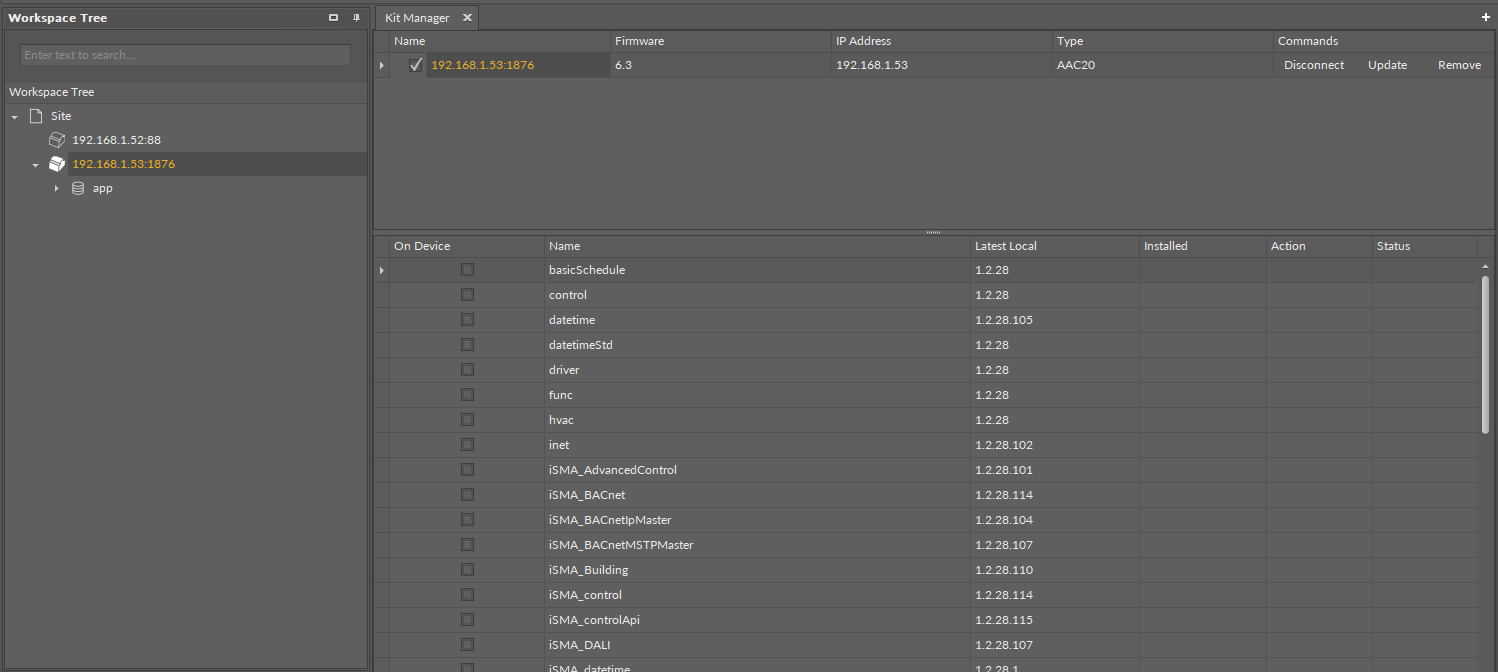Disconnect the AAC20 device
The image size is (1498, 672).
1314,65
